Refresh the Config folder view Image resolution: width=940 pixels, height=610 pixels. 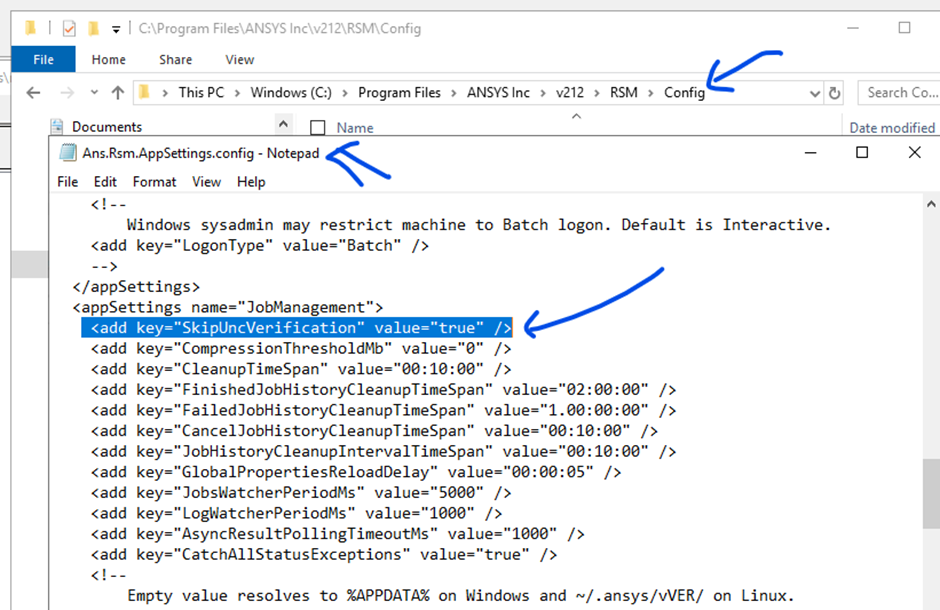[x=834, y=93]
